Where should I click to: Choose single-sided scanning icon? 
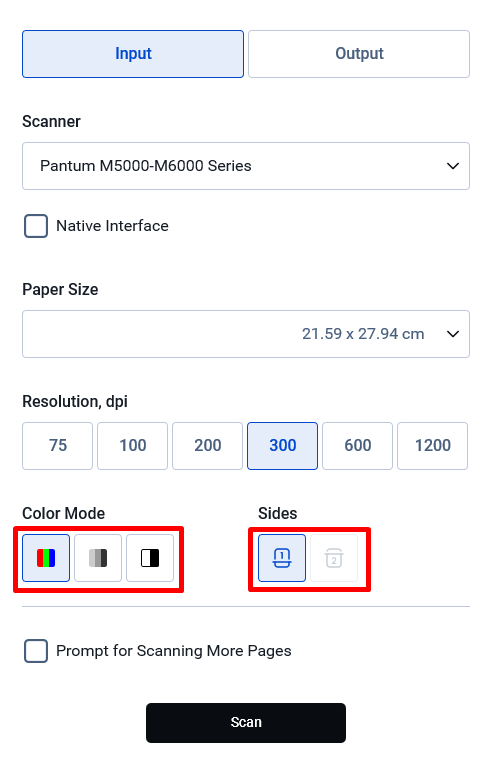tap(282, 558)
